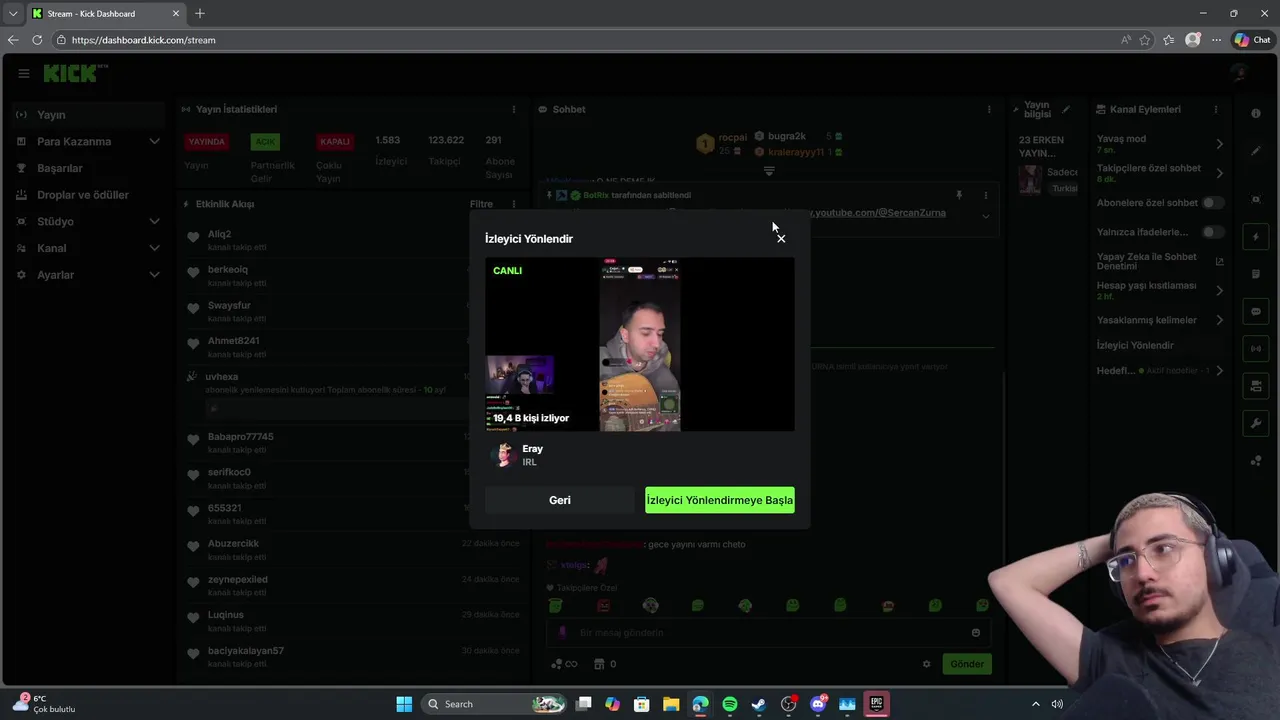Click the chat bubble icon in right toolbar
1280x720 pixels.
pyautogui.click(x=1256, y=312)
